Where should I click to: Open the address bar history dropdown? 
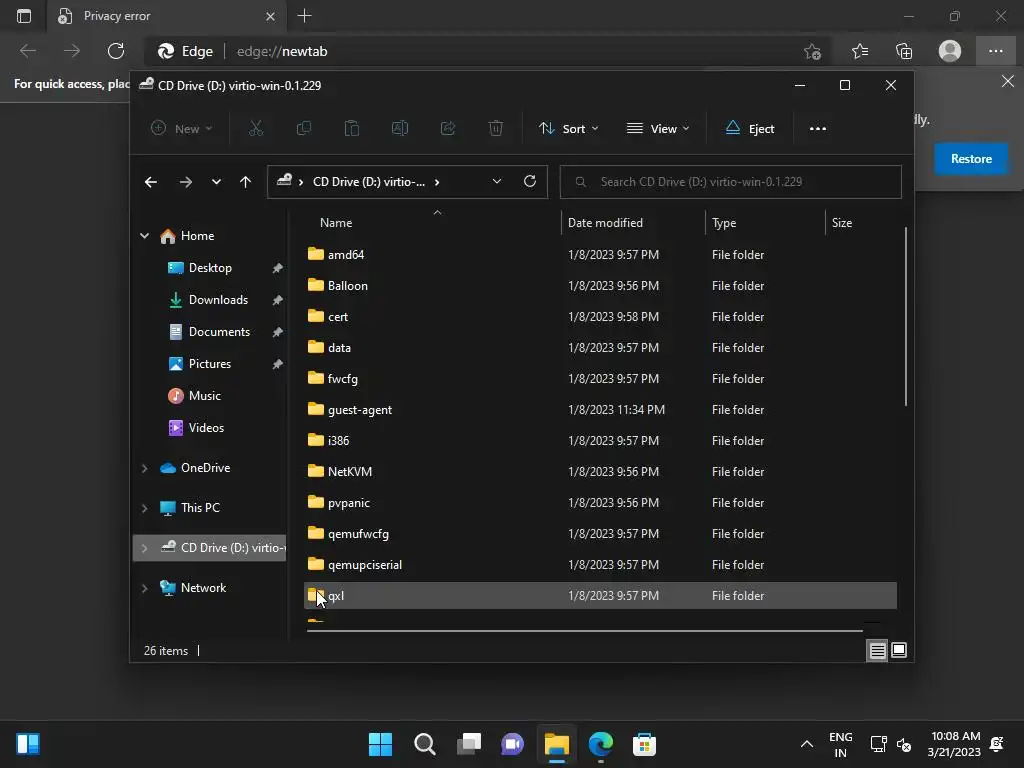pos(496,182)
